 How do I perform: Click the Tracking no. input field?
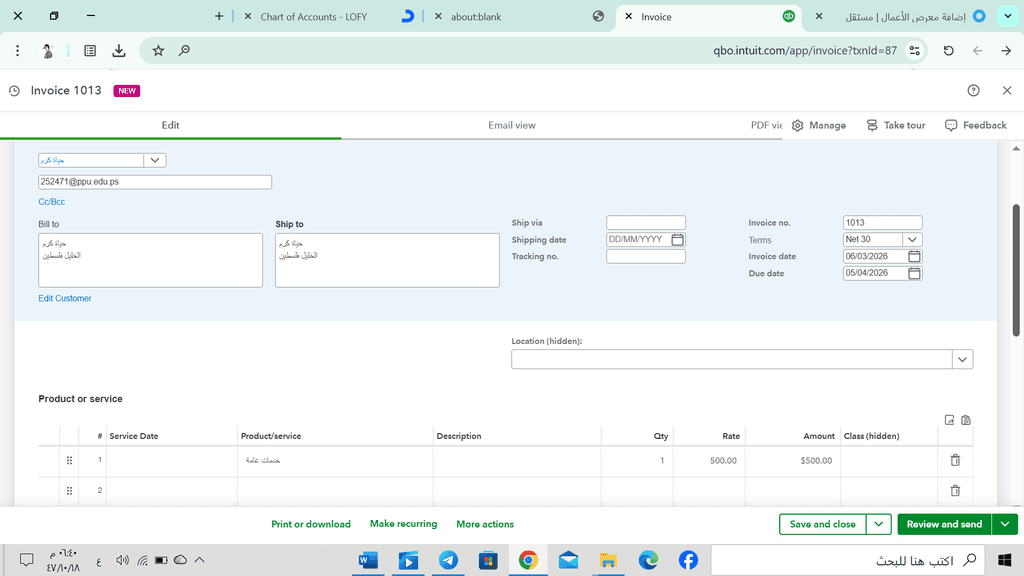(645, 257)
